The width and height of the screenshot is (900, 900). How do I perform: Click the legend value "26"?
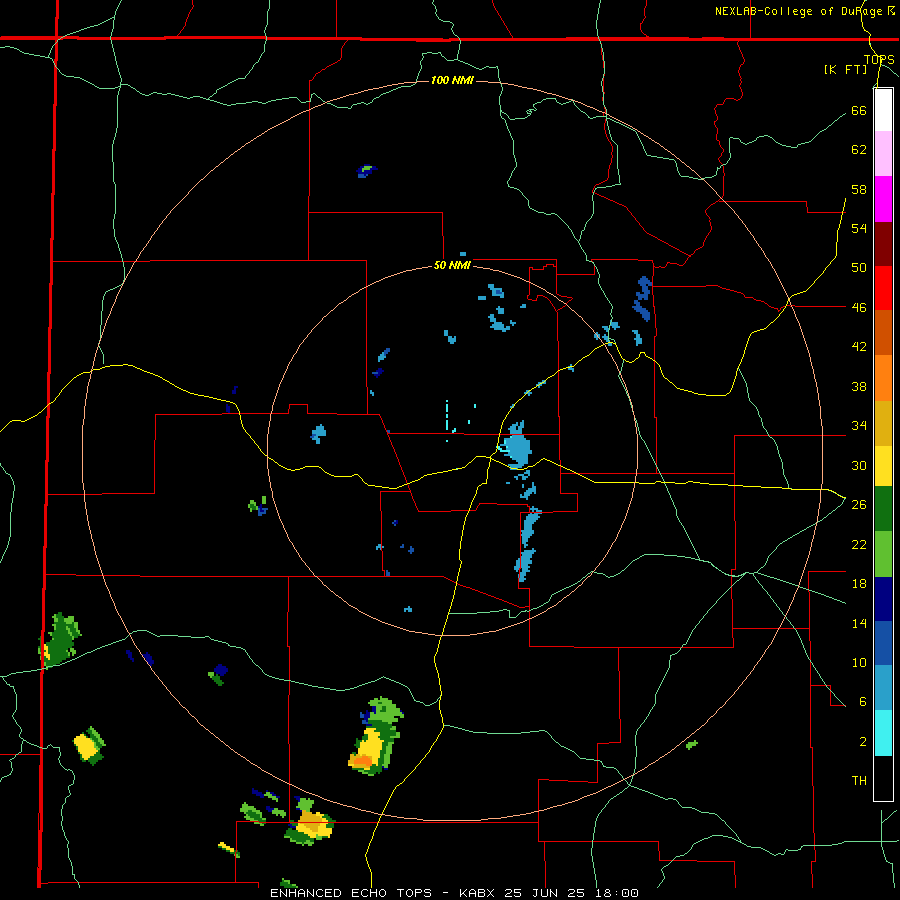(859, 505)
